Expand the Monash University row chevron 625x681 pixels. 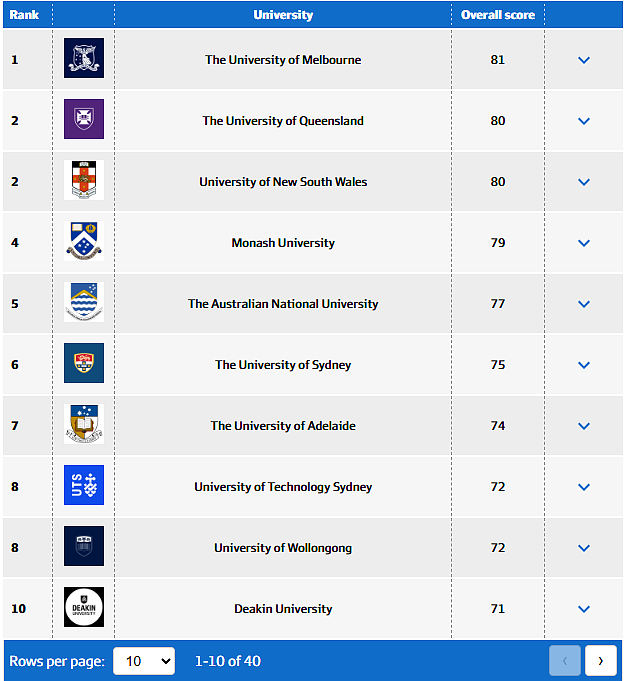[584, 243]
